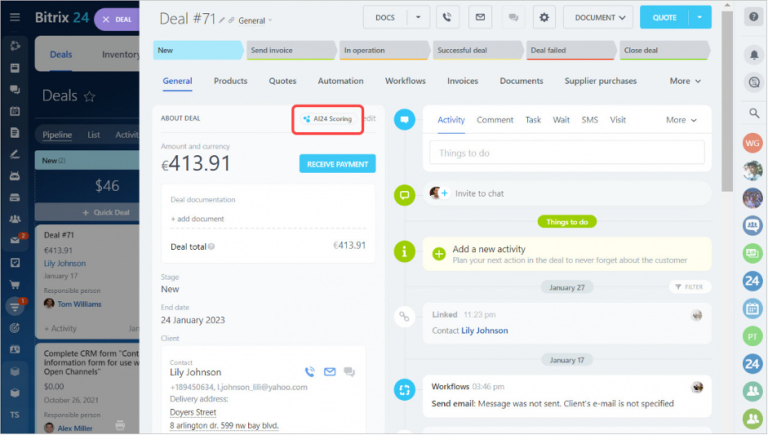
Task: Click the phone call icon in header
Action: 447,18
